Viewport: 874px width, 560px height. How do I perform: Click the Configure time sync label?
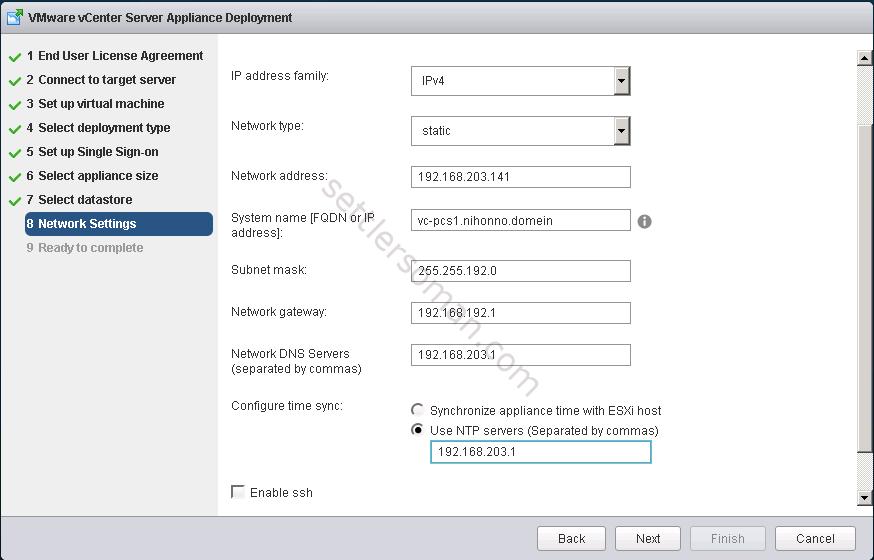[287, 406]
